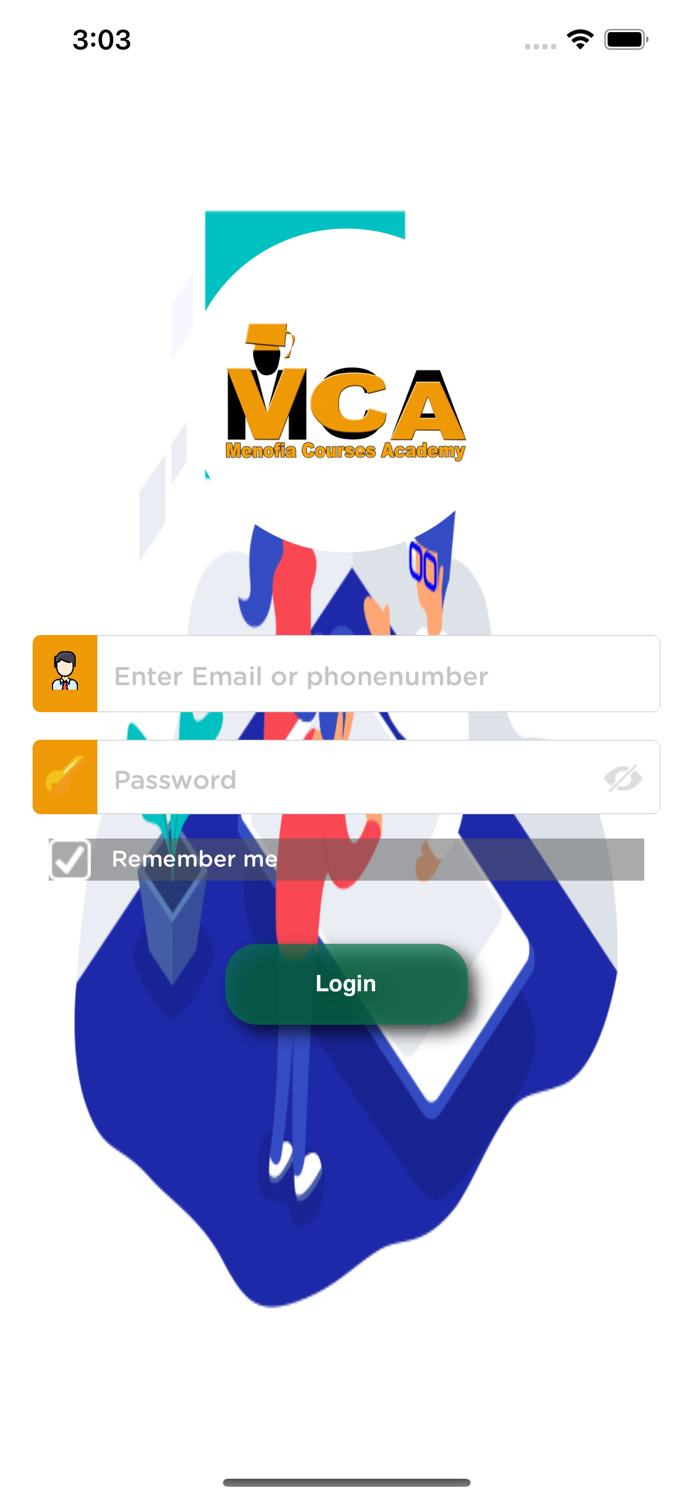Screen dimensions: 693x1500
Task: Tap the user avatar icon beside email field
Action: click(65, 673)
